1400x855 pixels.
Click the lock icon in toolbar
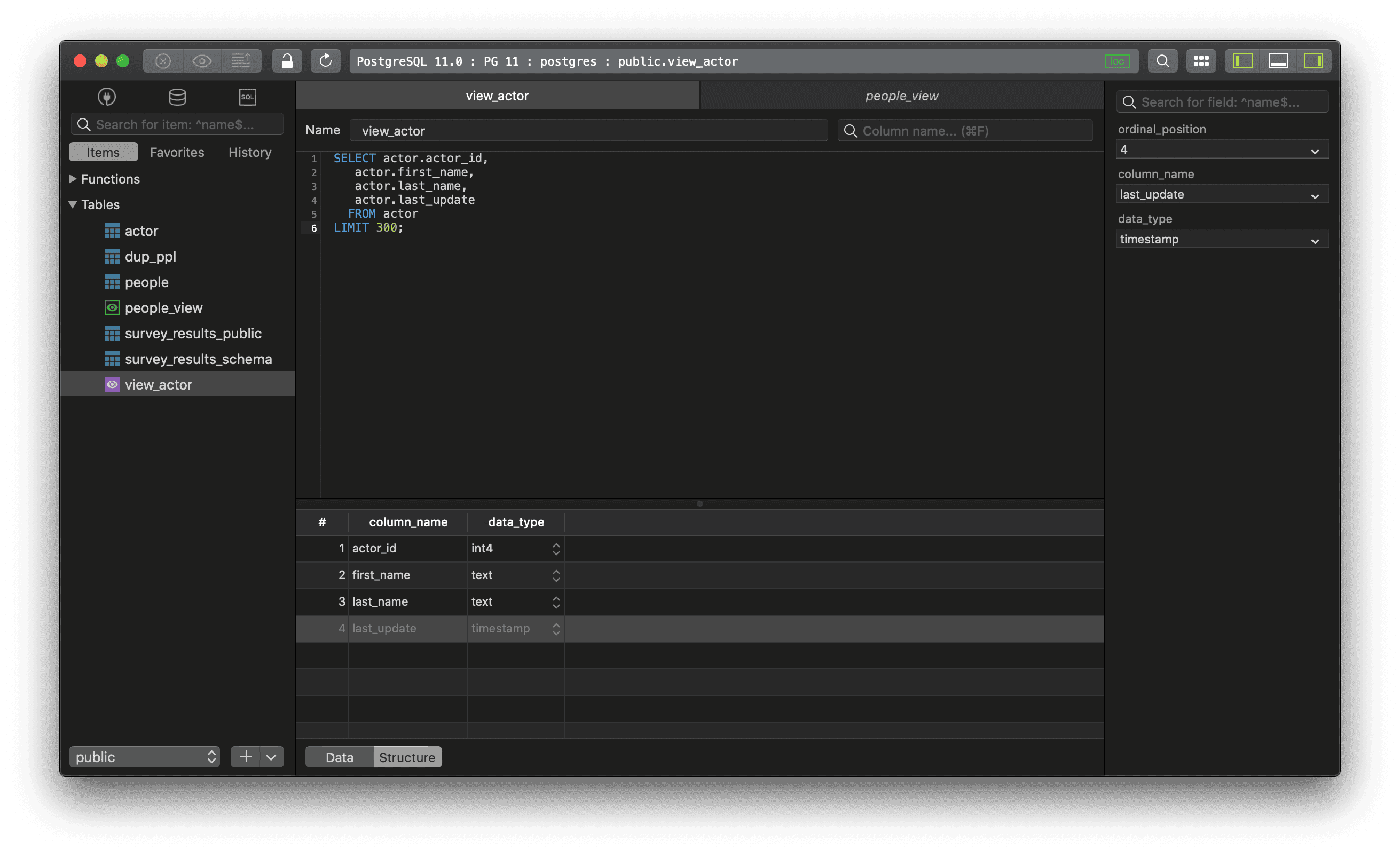tap(287, 61)
